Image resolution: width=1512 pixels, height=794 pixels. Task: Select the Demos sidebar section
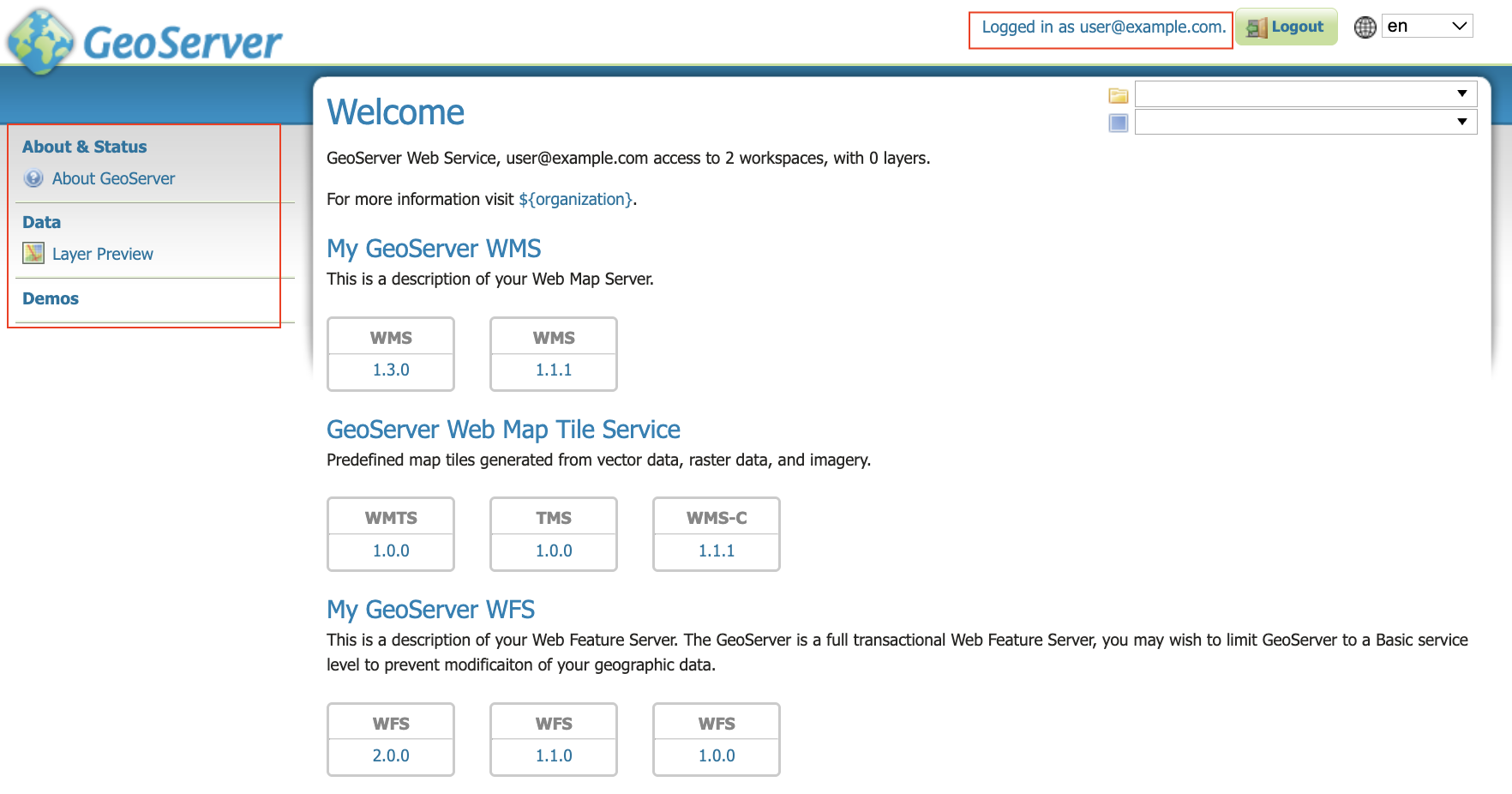(51, 298)
